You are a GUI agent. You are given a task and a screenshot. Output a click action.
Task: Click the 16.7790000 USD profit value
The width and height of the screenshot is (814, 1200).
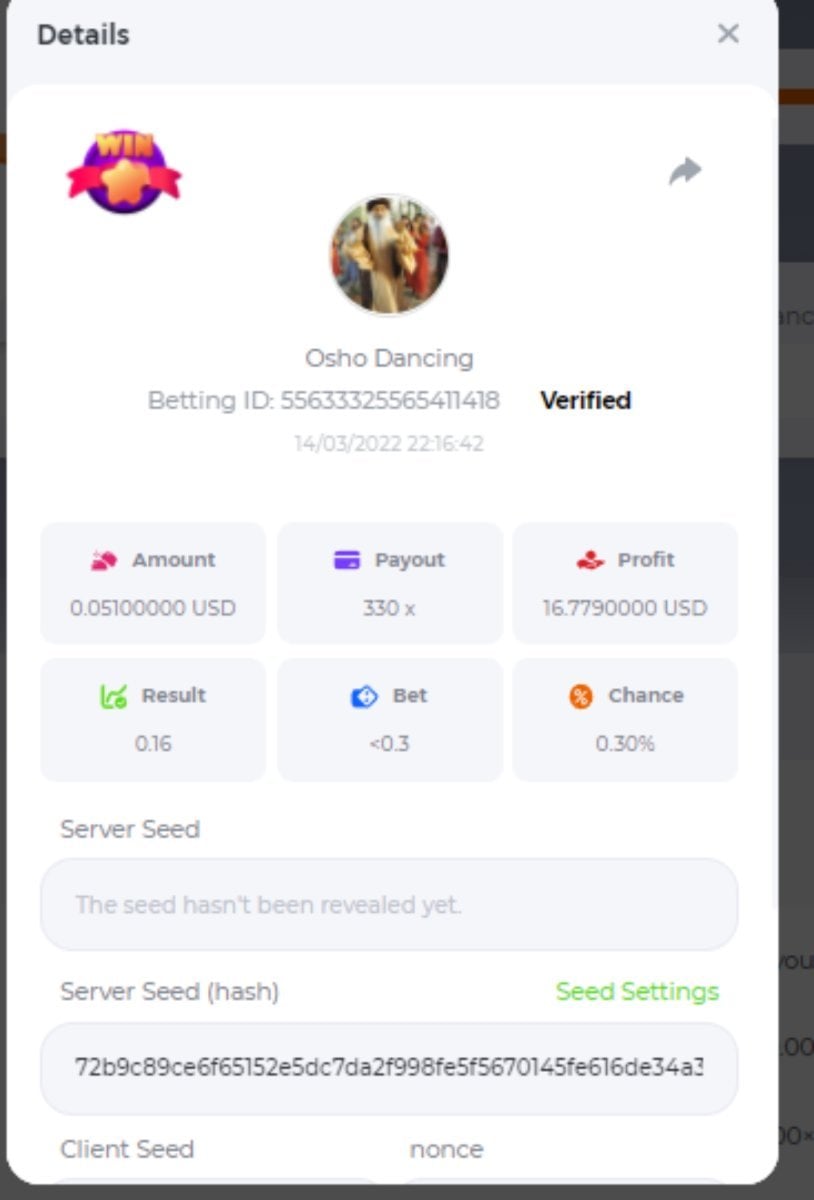coord(625,608)
